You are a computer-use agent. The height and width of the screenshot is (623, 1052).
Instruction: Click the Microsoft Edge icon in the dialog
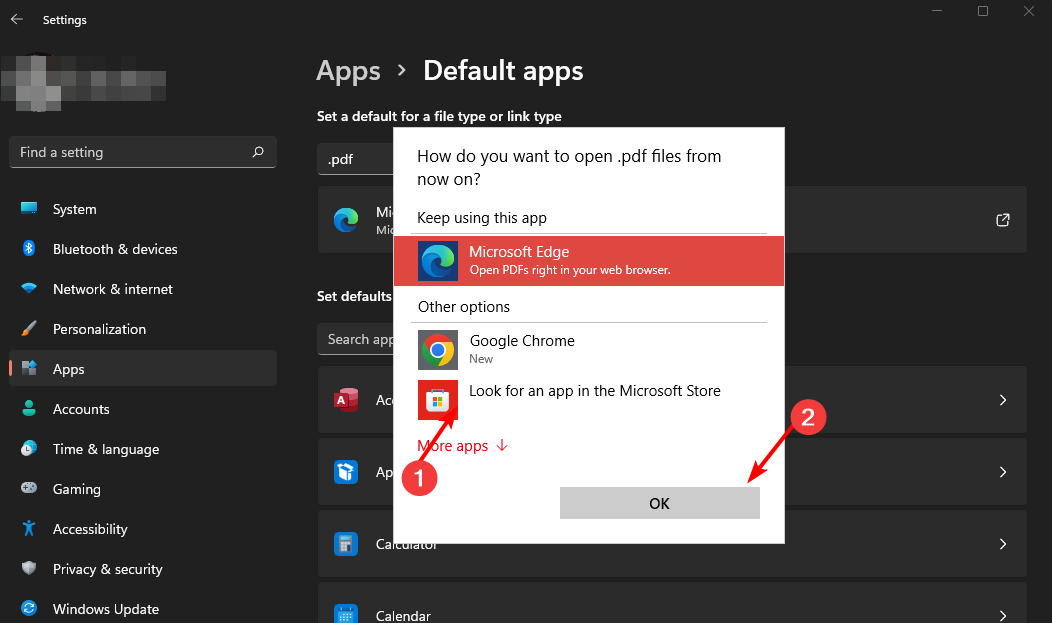437,261
